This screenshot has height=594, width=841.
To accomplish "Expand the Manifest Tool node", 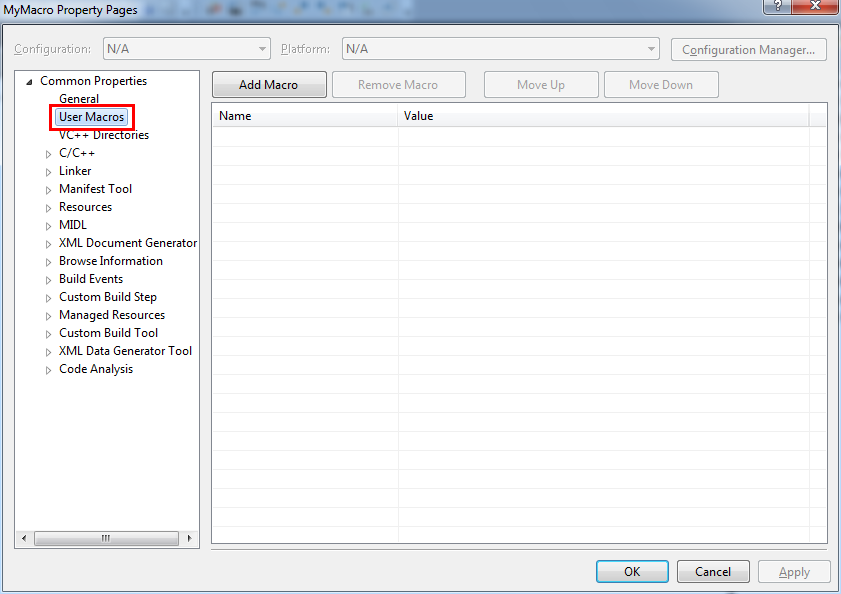I will (48, 190).
